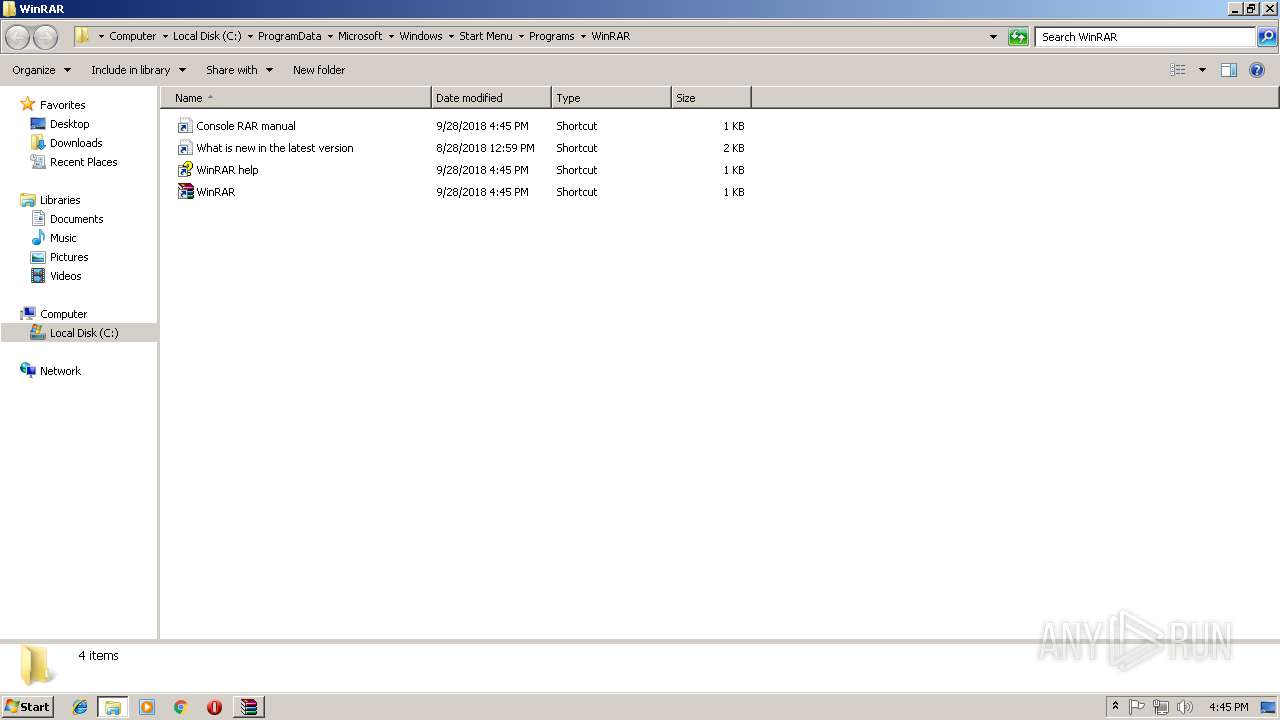
Task: Select Local Disk (C:) in navigation tree
Action: click(79, 333)
